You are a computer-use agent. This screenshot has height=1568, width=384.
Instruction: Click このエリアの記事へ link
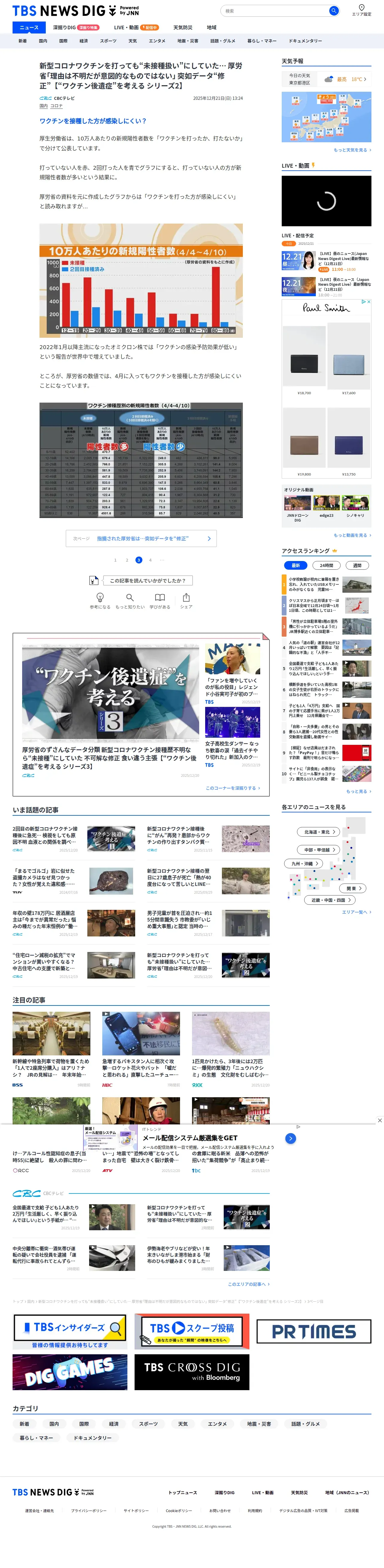249,1284
